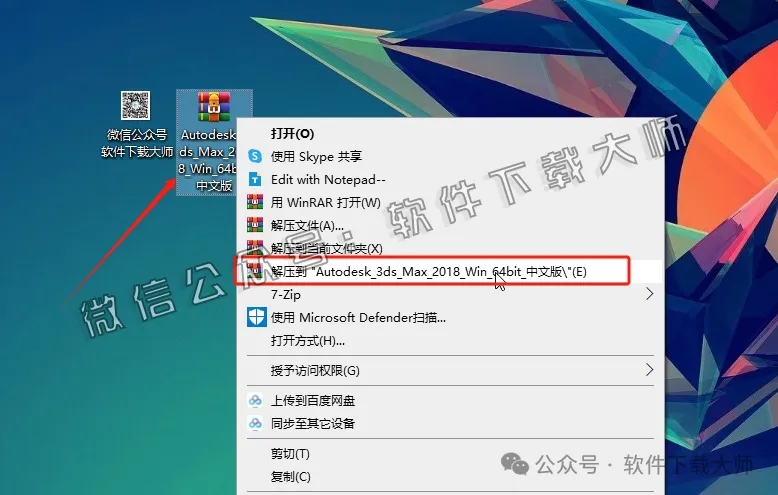778x495 pixels.
Task: Click the 微信公众号 软件下载大师 file label
Action: point(137,143)
